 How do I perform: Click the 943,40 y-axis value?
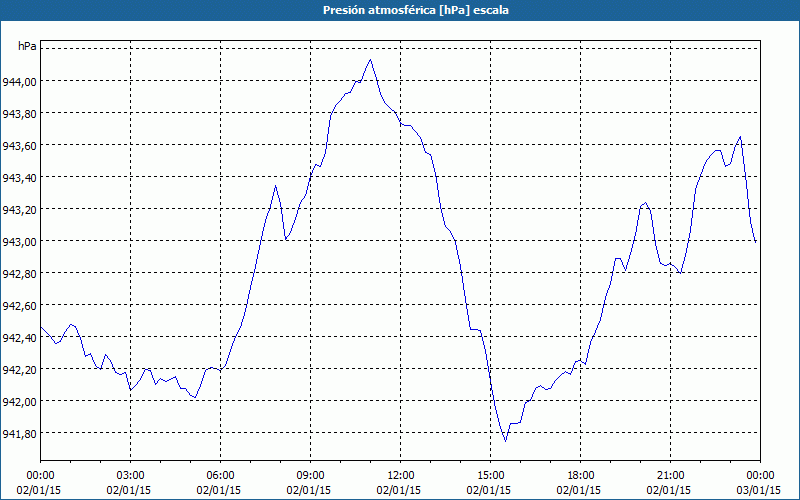coord(18,178)
